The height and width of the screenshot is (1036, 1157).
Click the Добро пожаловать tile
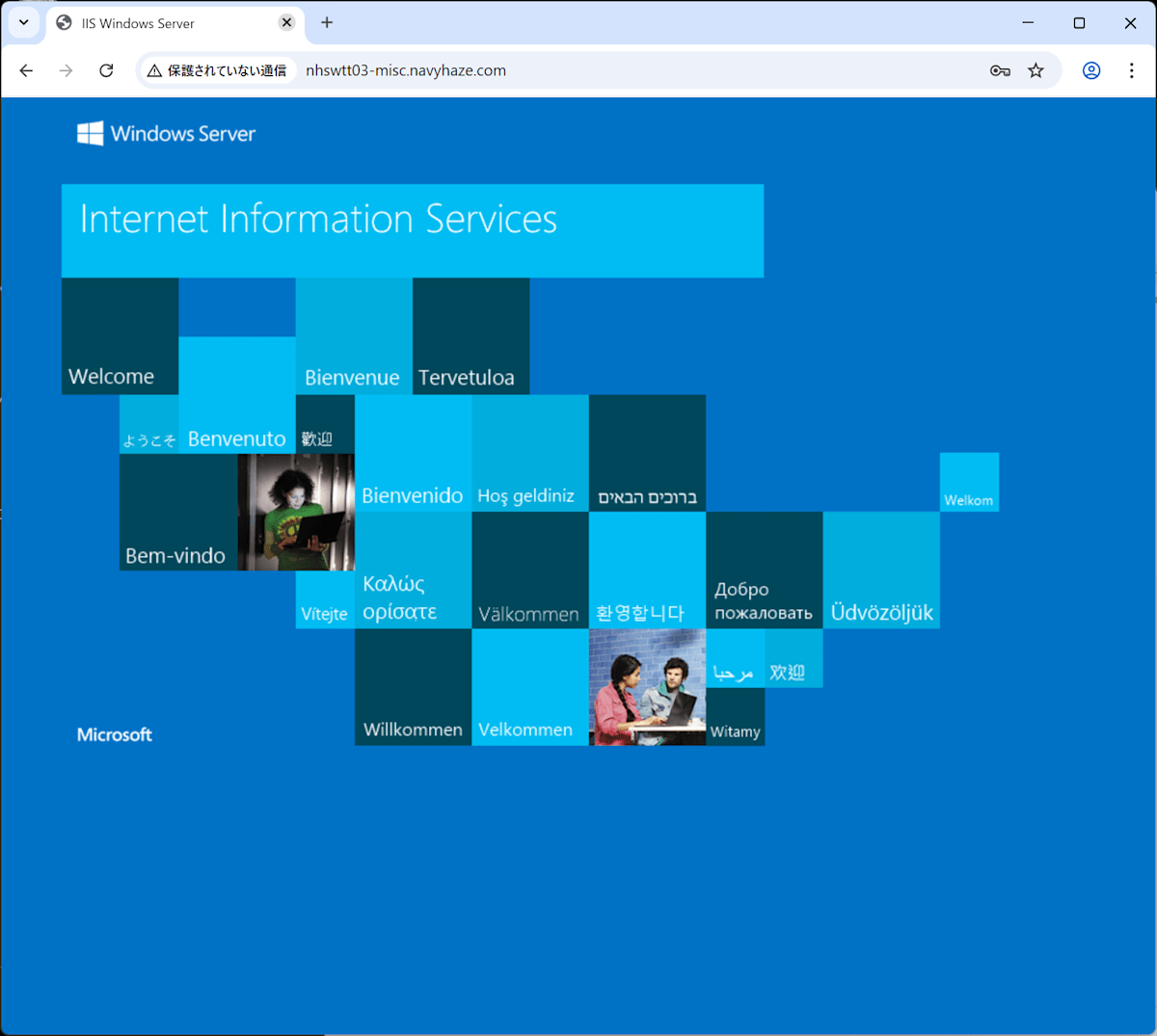765,571
